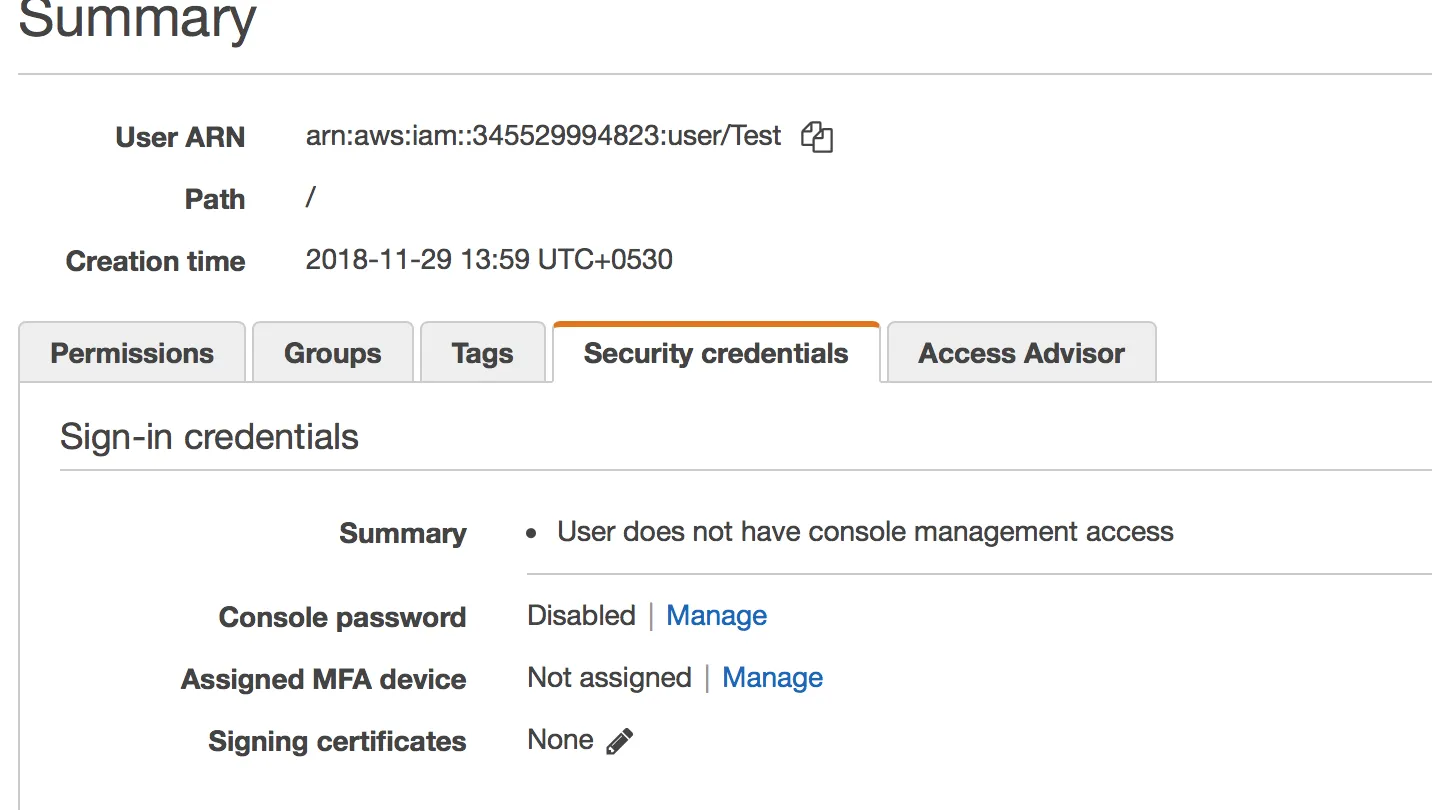1432x810 pixels.
Task: Click the Creation time timestamp value
Action: [x=489, y=260]
